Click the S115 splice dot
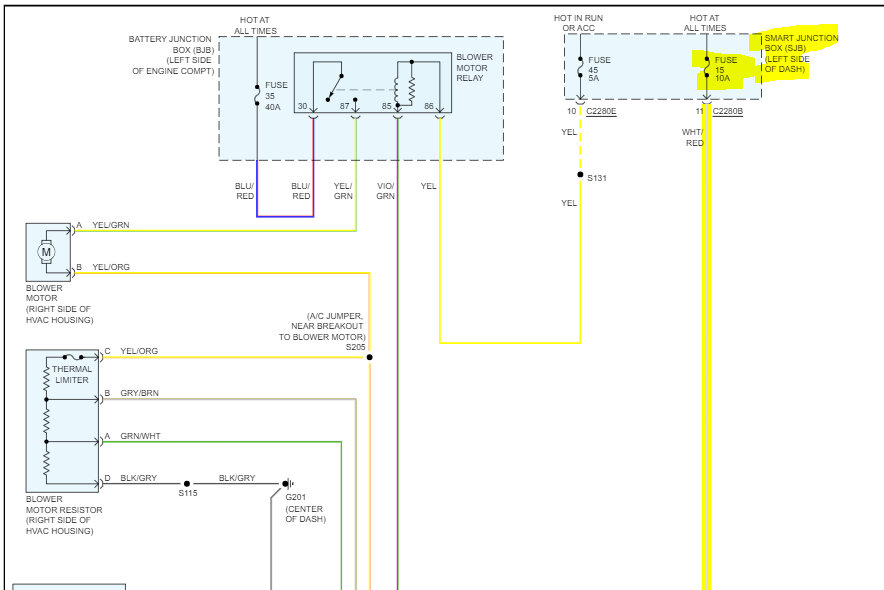The width and height of the screenshot is (884, 590). point(187,483)
